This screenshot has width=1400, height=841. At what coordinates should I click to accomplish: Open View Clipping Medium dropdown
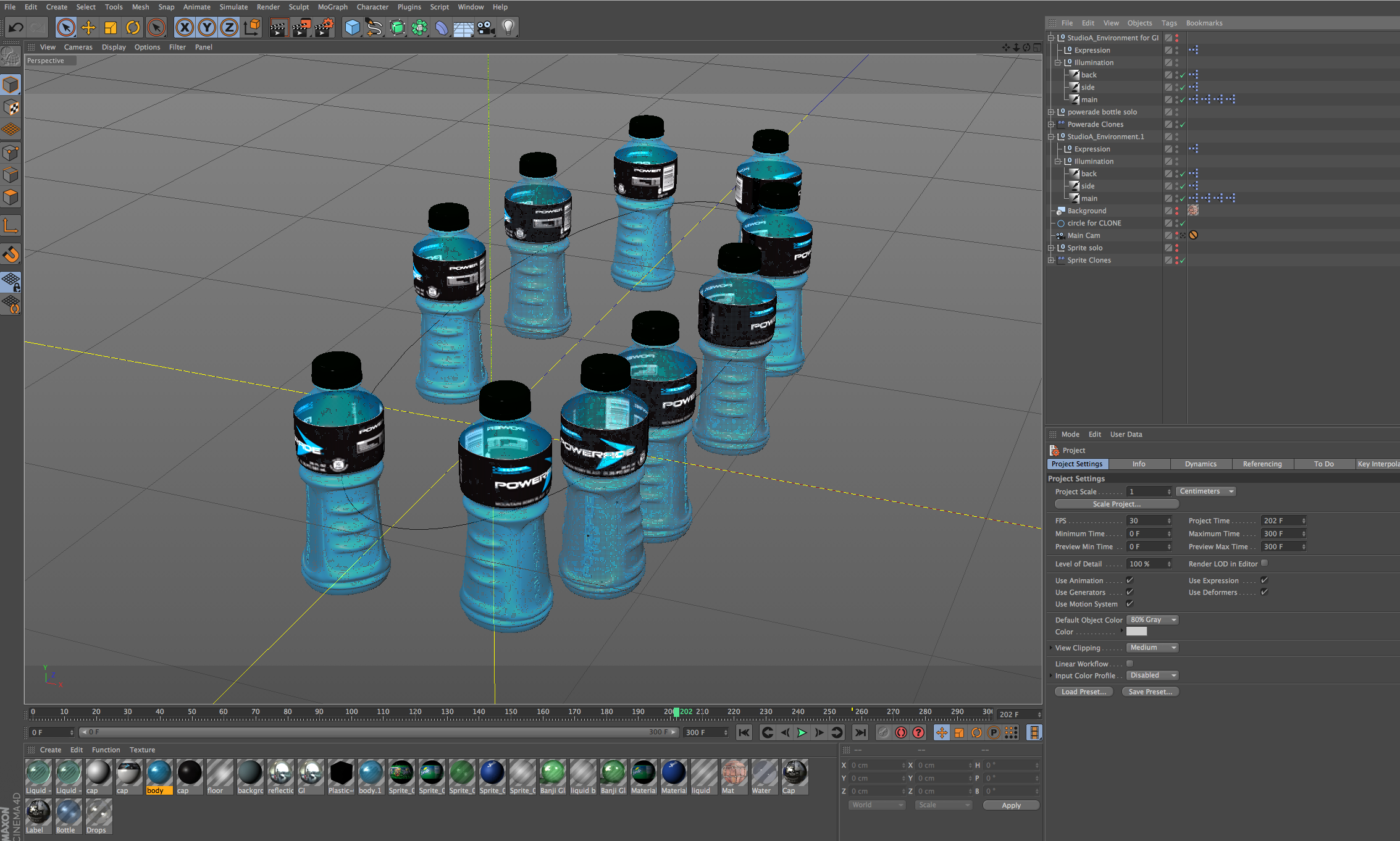click(1152, 648)
